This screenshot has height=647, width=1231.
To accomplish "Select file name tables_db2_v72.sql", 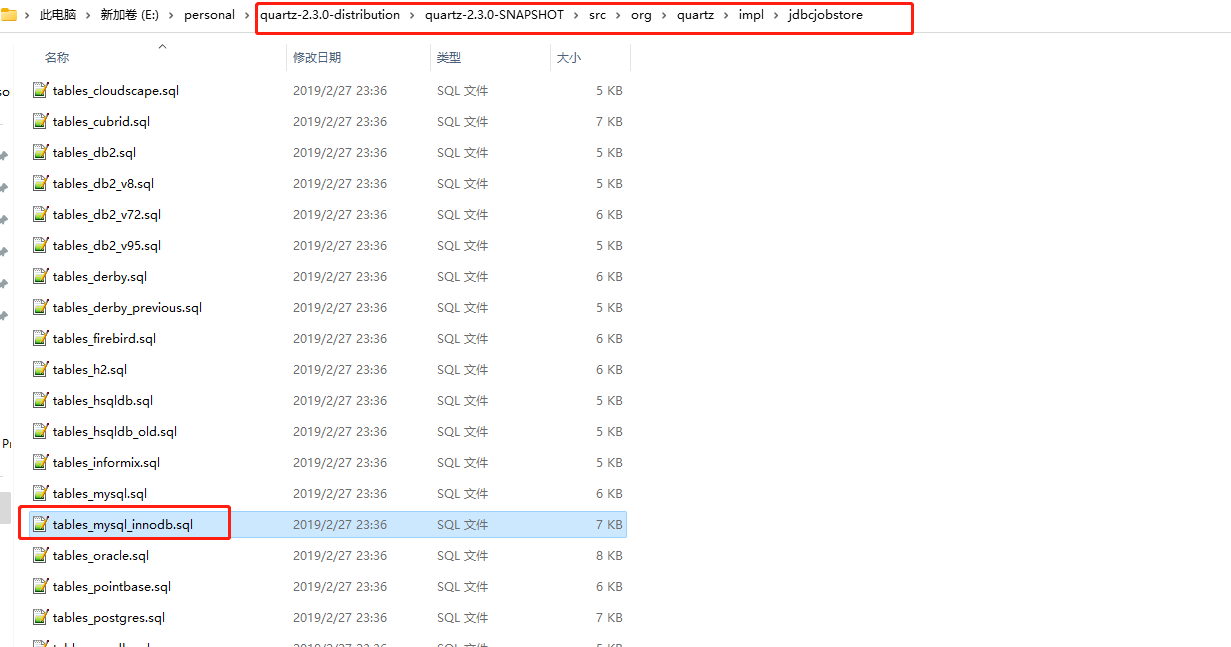I will [107, 214].
